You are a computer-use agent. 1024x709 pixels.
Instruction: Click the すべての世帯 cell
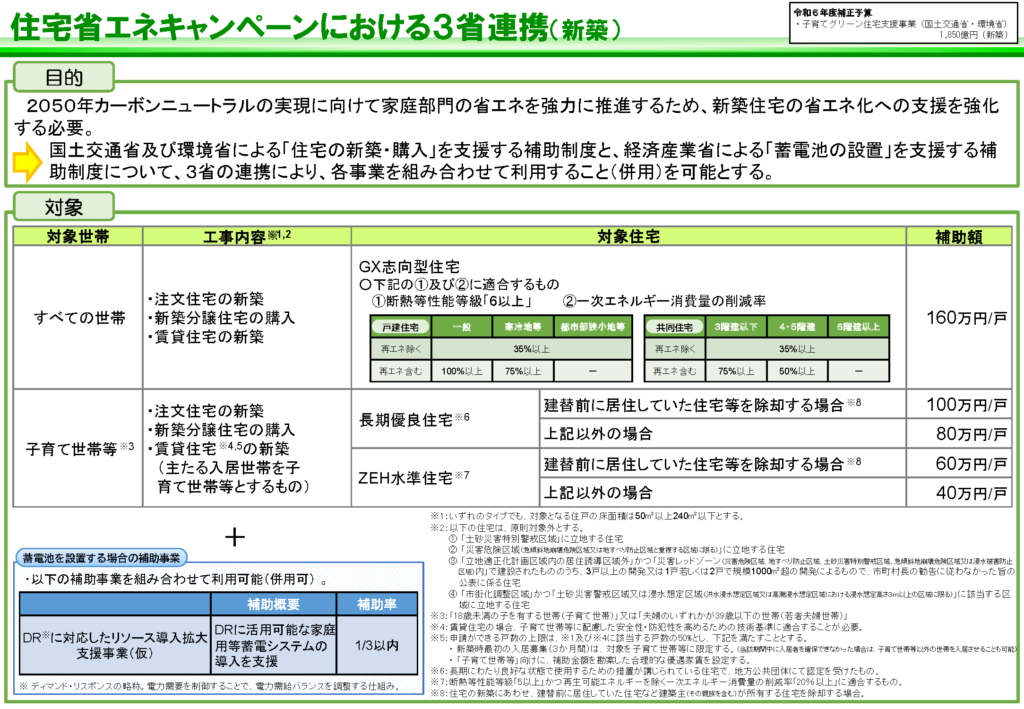[79, 318]
